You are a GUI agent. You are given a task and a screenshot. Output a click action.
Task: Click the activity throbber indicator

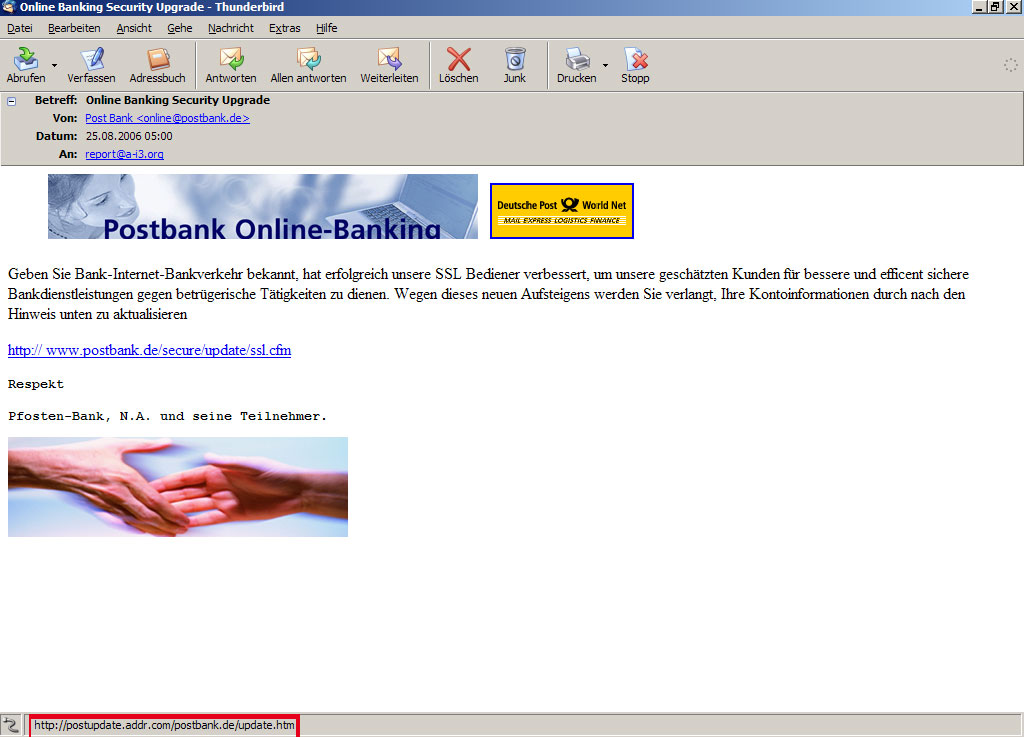(x=1010, y=65)
